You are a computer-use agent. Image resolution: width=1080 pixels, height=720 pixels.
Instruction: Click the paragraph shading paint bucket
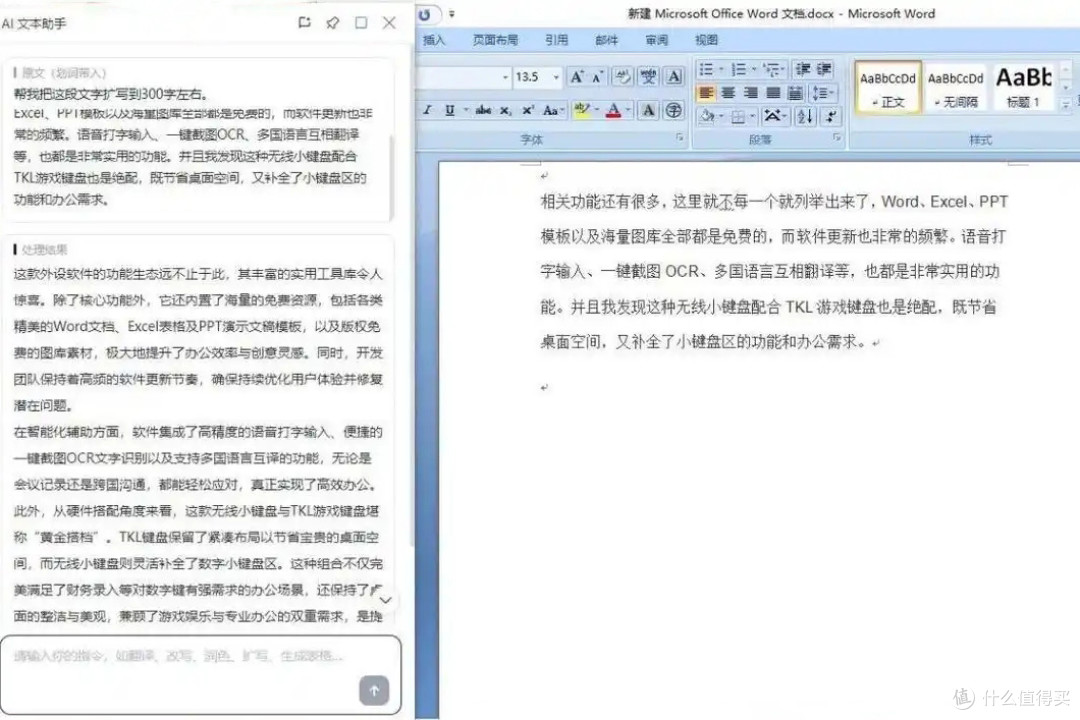(x=707, y=116)
